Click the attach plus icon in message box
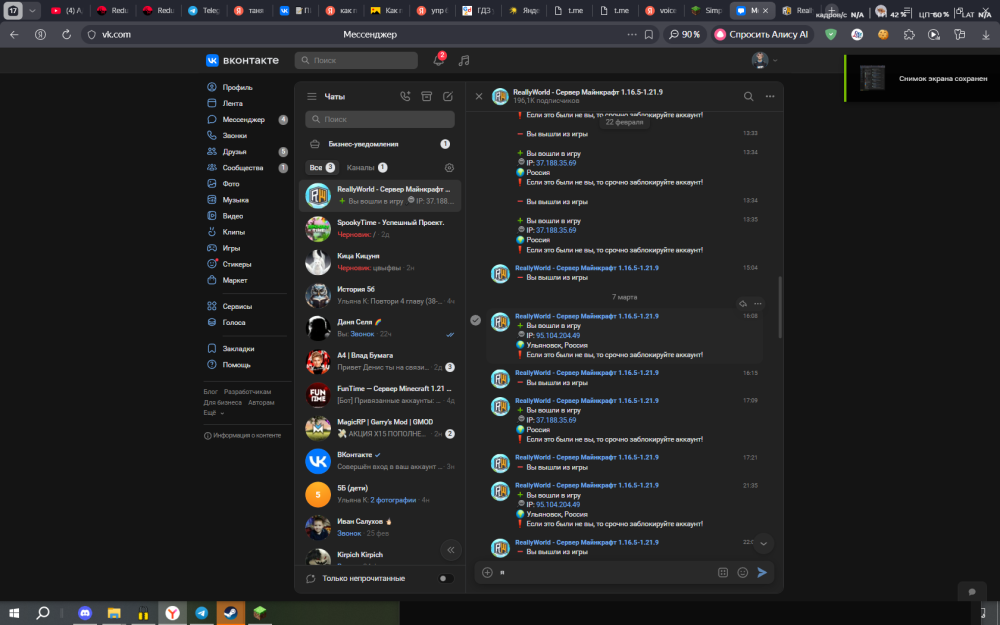 [x=487, y=573]
